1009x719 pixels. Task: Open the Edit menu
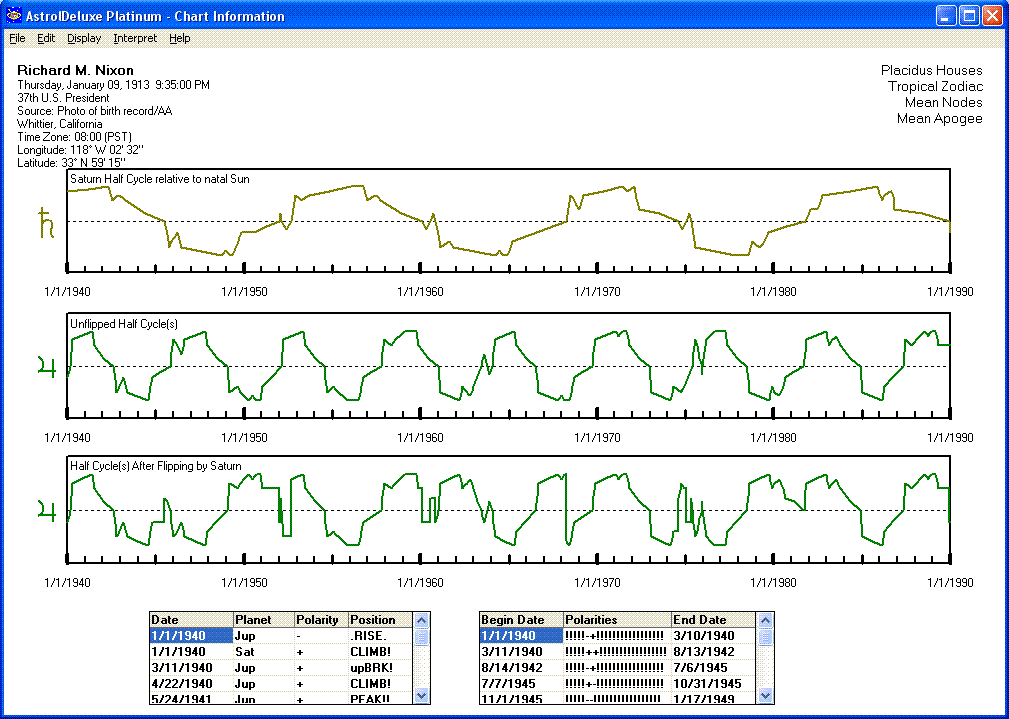pos(46,38)
